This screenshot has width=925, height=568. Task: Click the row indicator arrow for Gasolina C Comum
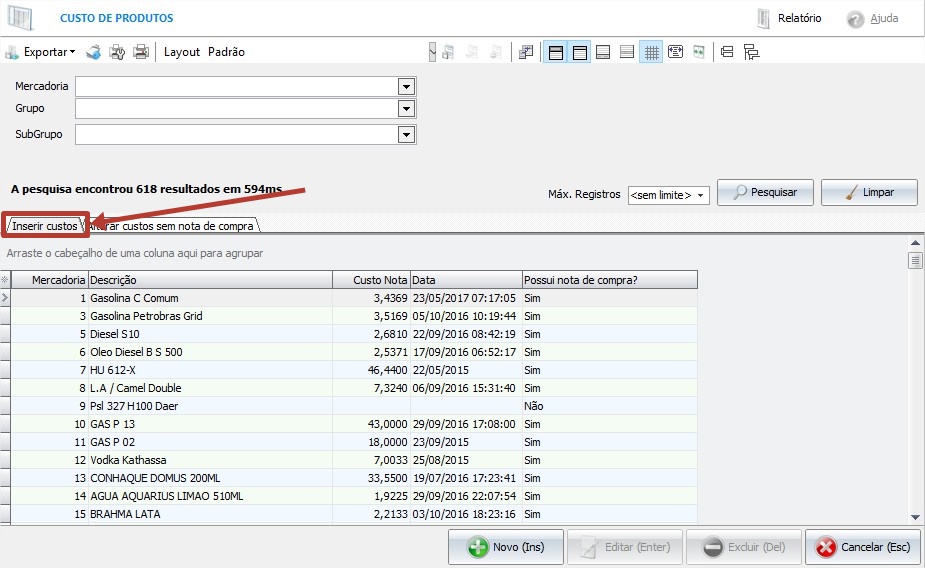[5, 298]
